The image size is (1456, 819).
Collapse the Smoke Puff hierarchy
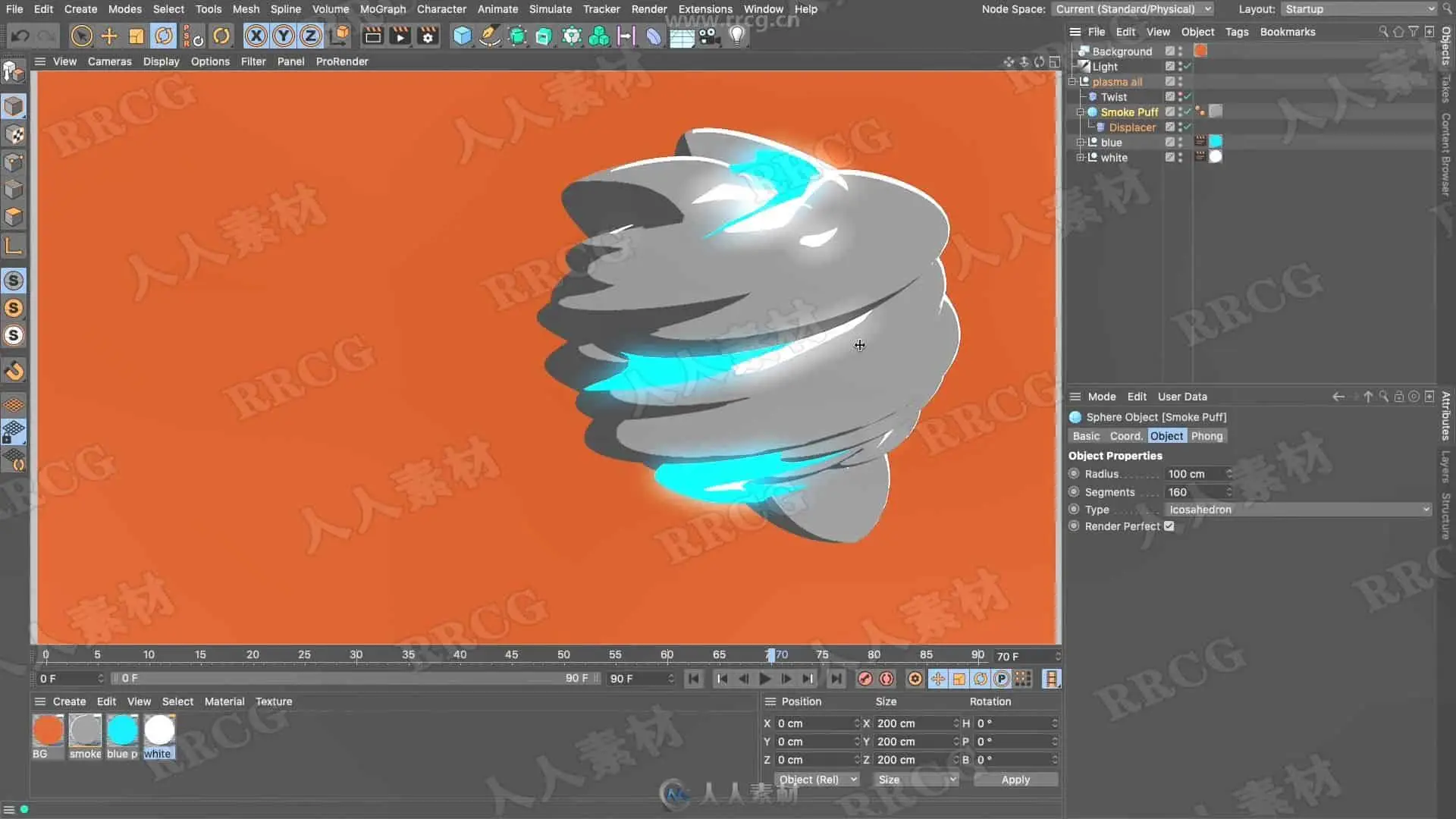(x=1080, y=112)
